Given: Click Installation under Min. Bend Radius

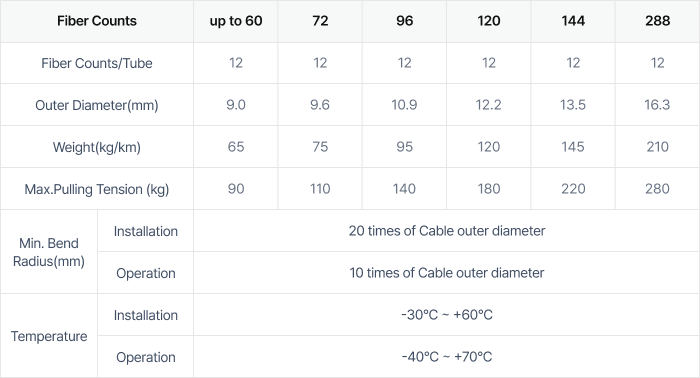Looking at the screenshot, I should (x=146, y=231).
